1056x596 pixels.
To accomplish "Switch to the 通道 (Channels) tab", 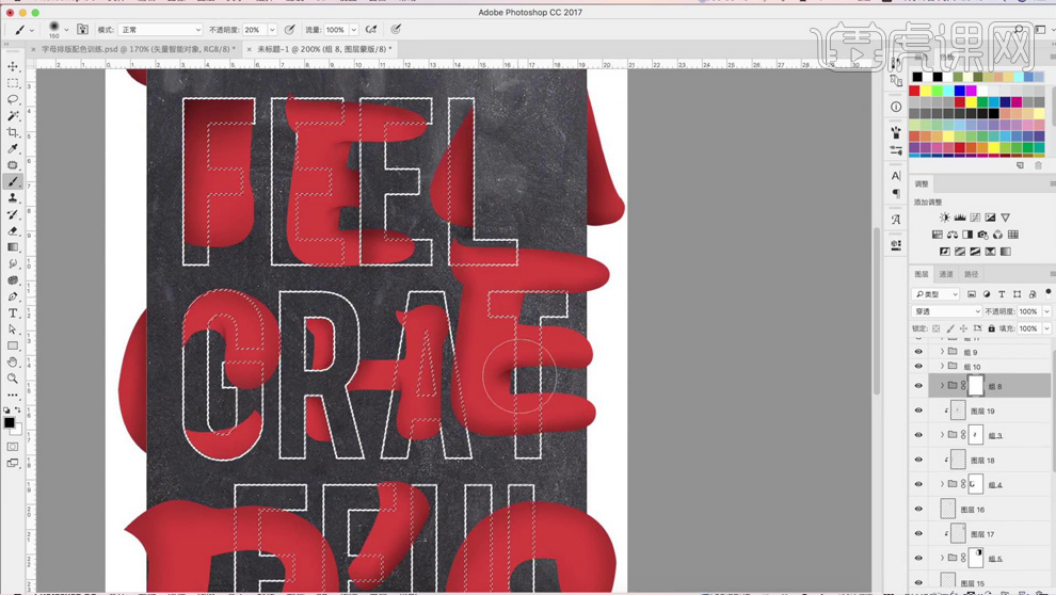I will pyautogui.click(x=946, y=274).
